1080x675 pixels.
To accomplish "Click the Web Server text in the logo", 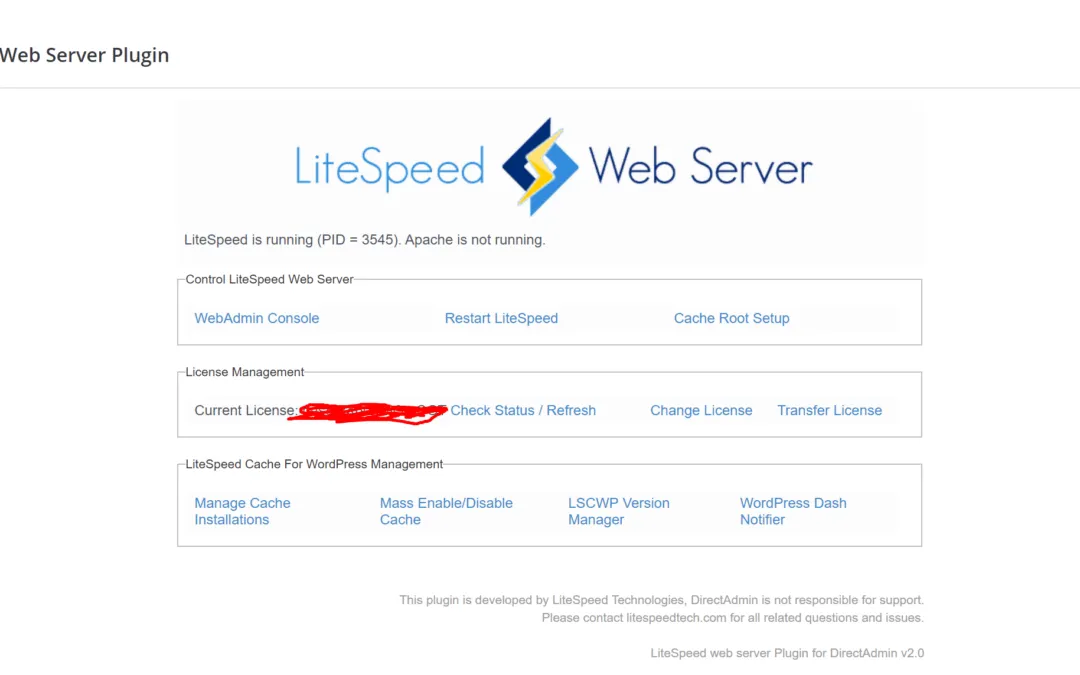I will pyautogui.click(x=700, y=167).
